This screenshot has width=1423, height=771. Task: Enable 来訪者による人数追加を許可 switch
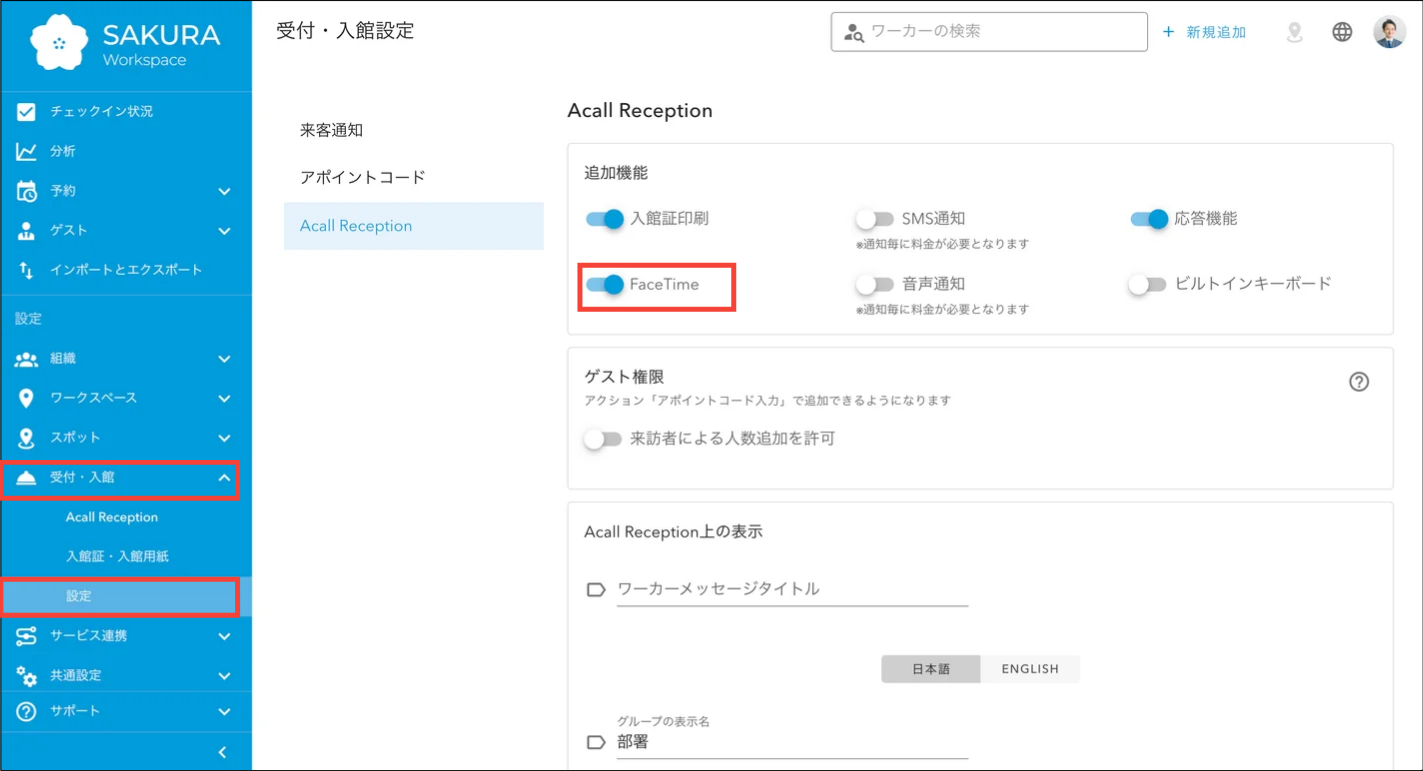click(603, 439)
